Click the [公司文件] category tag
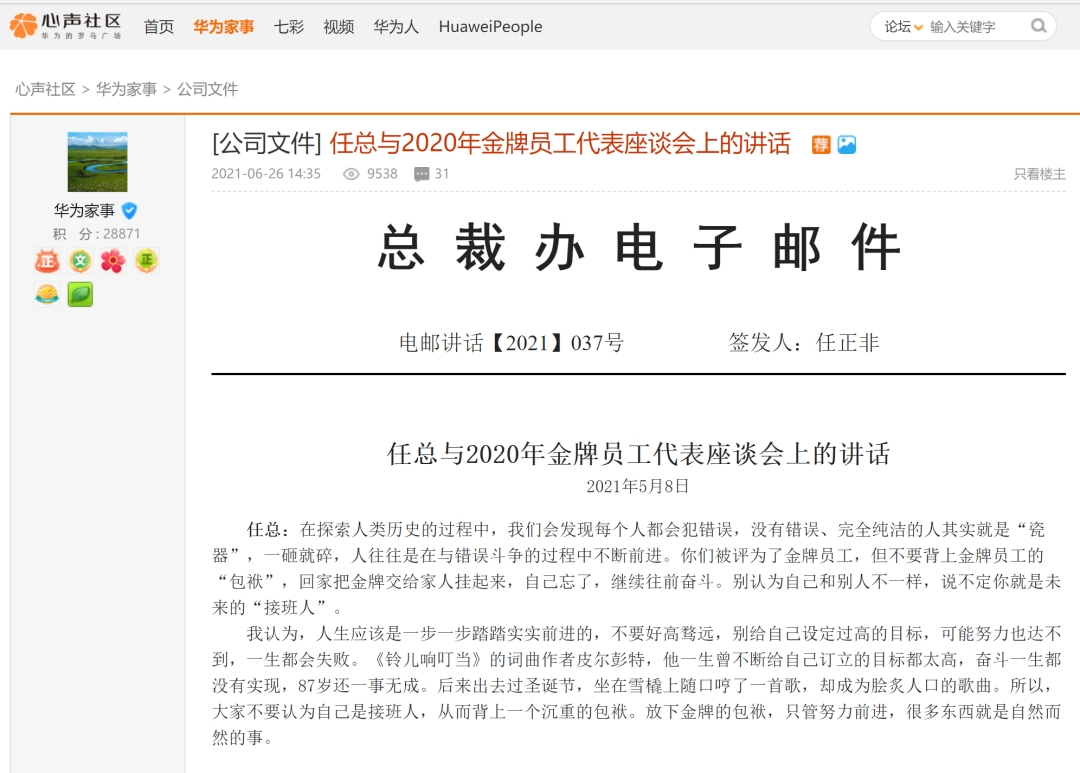The image size is (1080, 773). tap(267, 143)
